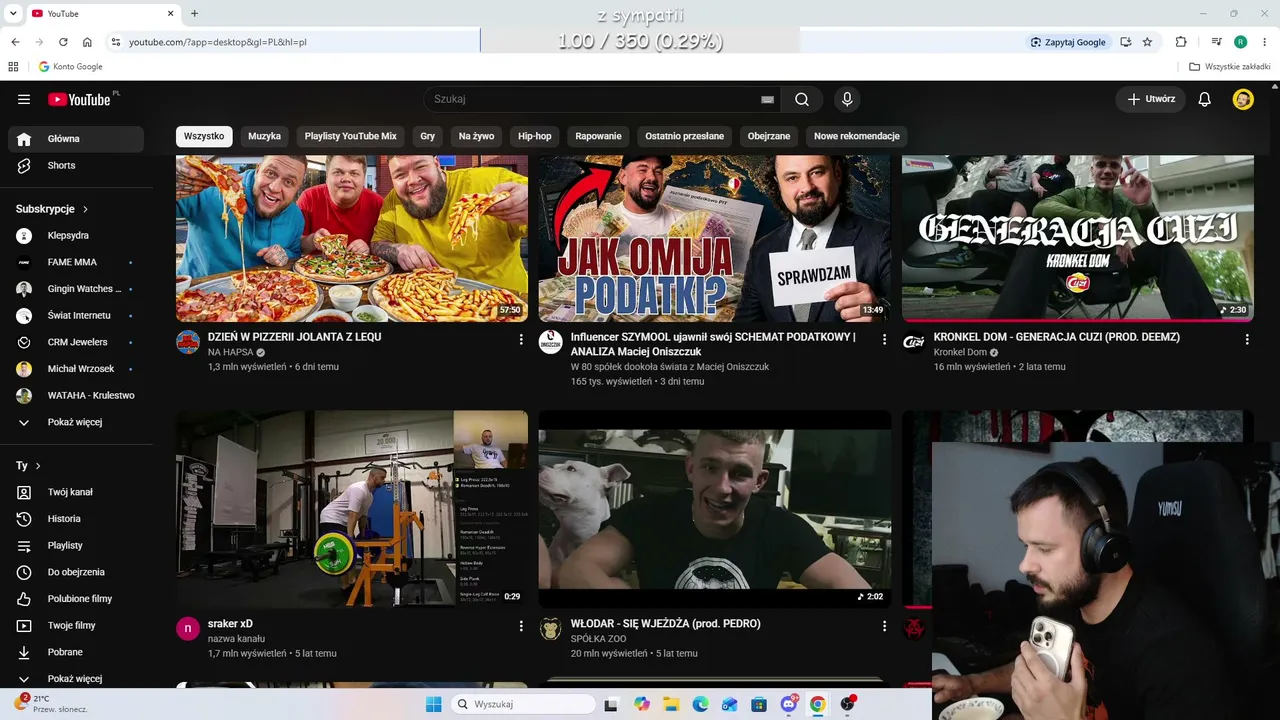Open the on-screen keyboard in search box
Image resolution: width=1280 pixels, height=720 pixels.
pos(767,99)
